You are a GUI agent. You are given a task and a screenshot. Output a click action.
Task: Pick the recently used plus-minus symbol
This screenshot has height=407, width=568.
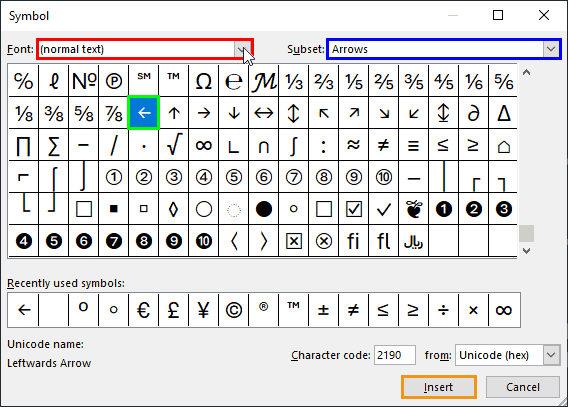pyautogui.click(x=324, y=310)
